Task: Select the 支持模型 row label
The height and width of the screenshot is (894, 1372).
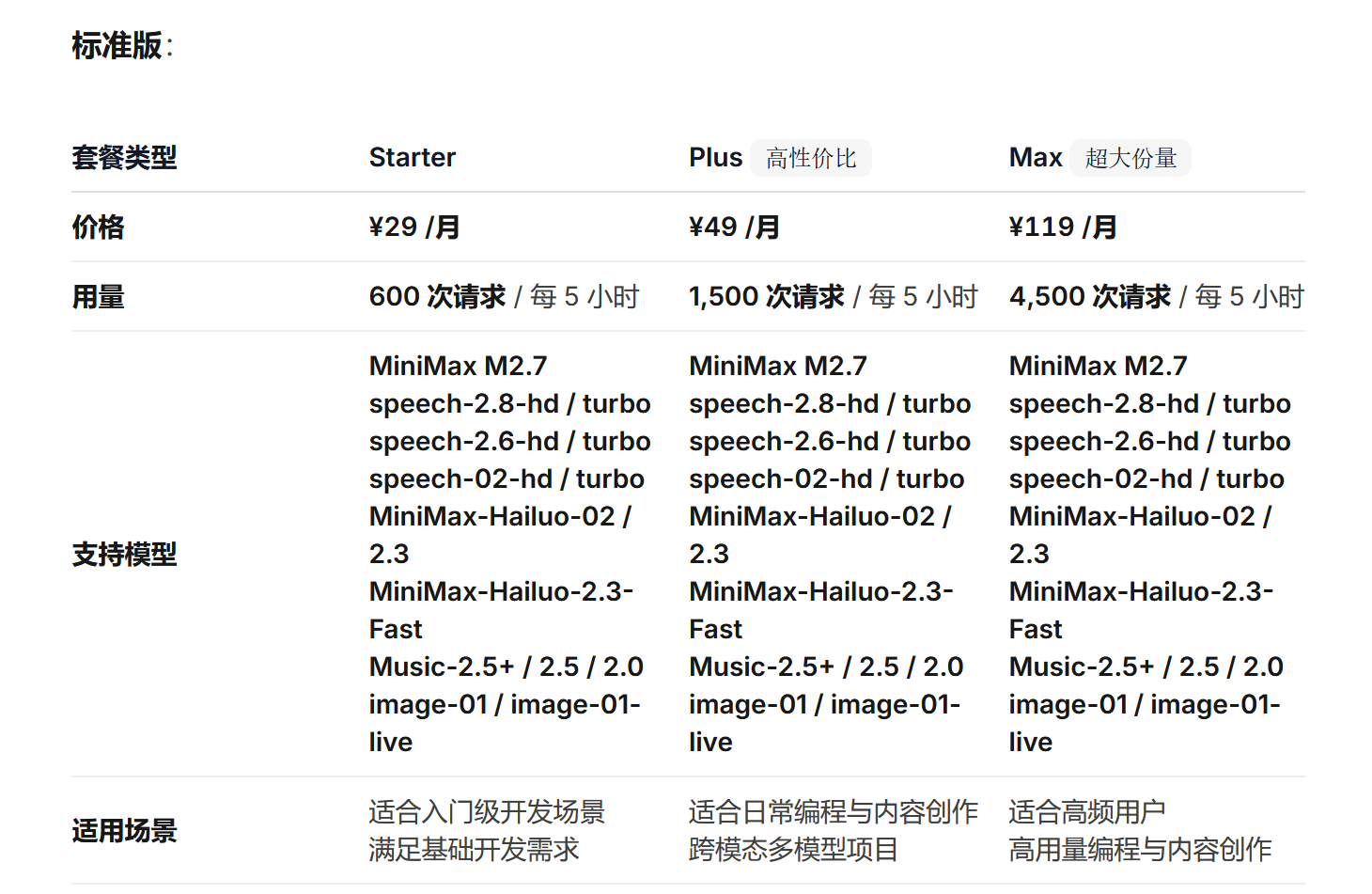Action: [124, 554]
